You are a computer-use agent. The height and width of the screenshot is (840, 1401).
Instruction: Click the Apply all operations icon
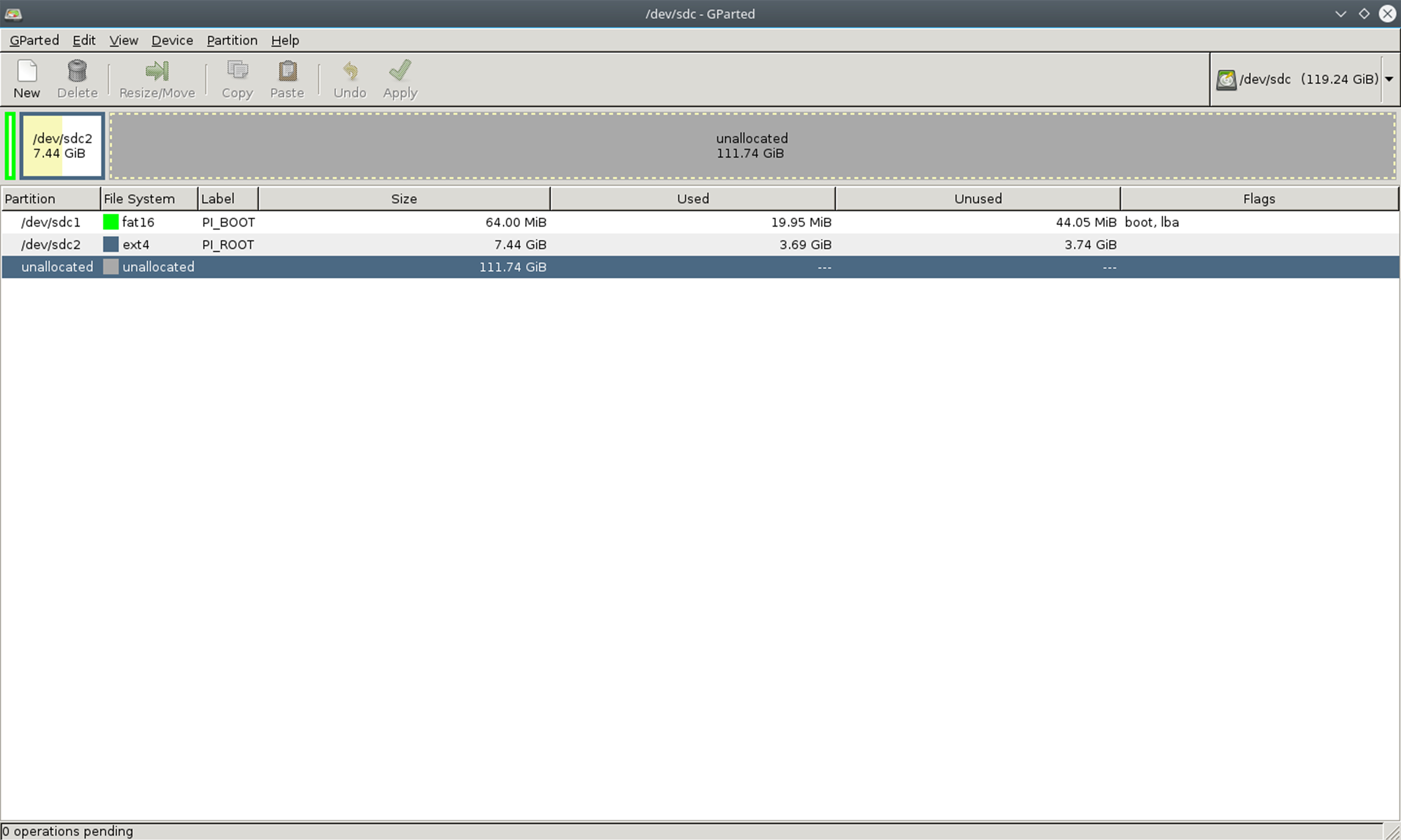(400, 71)
